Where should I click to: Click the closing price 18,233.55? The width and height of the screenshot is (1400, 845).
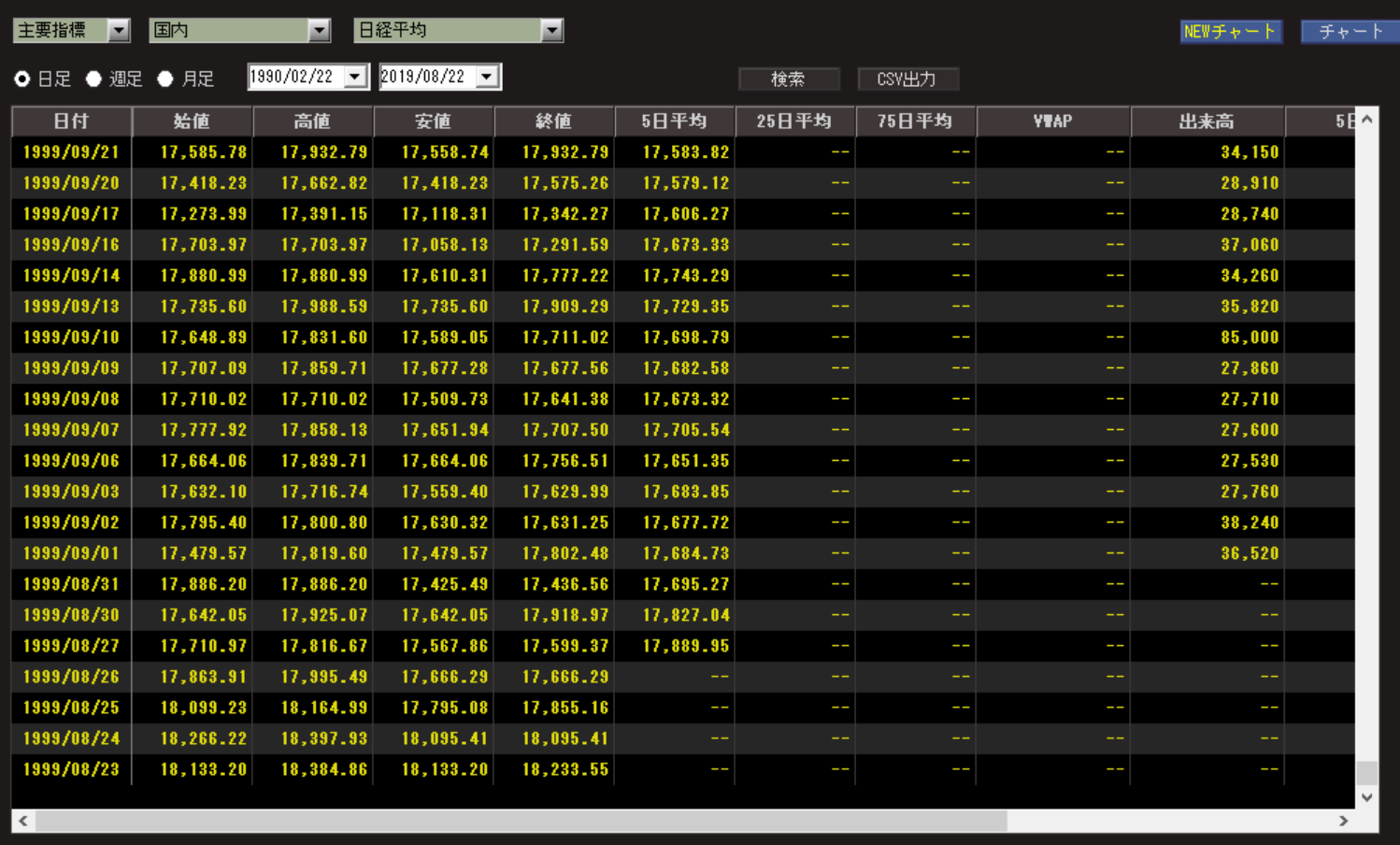(x=565, y=769)
